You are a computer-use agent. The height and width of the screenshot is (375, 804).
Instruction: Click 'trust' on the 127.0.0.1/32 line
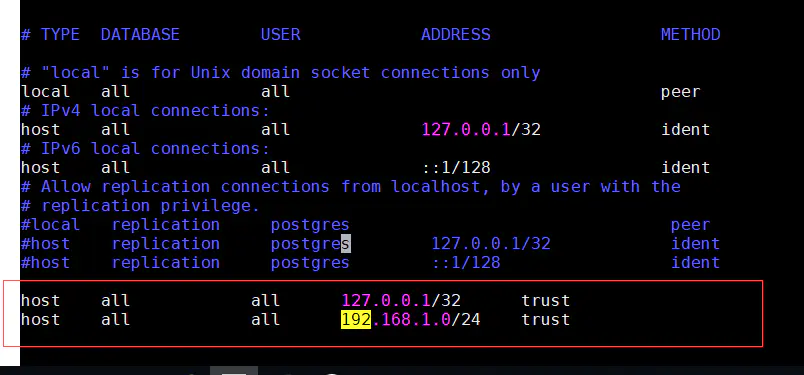coord(546,300)
